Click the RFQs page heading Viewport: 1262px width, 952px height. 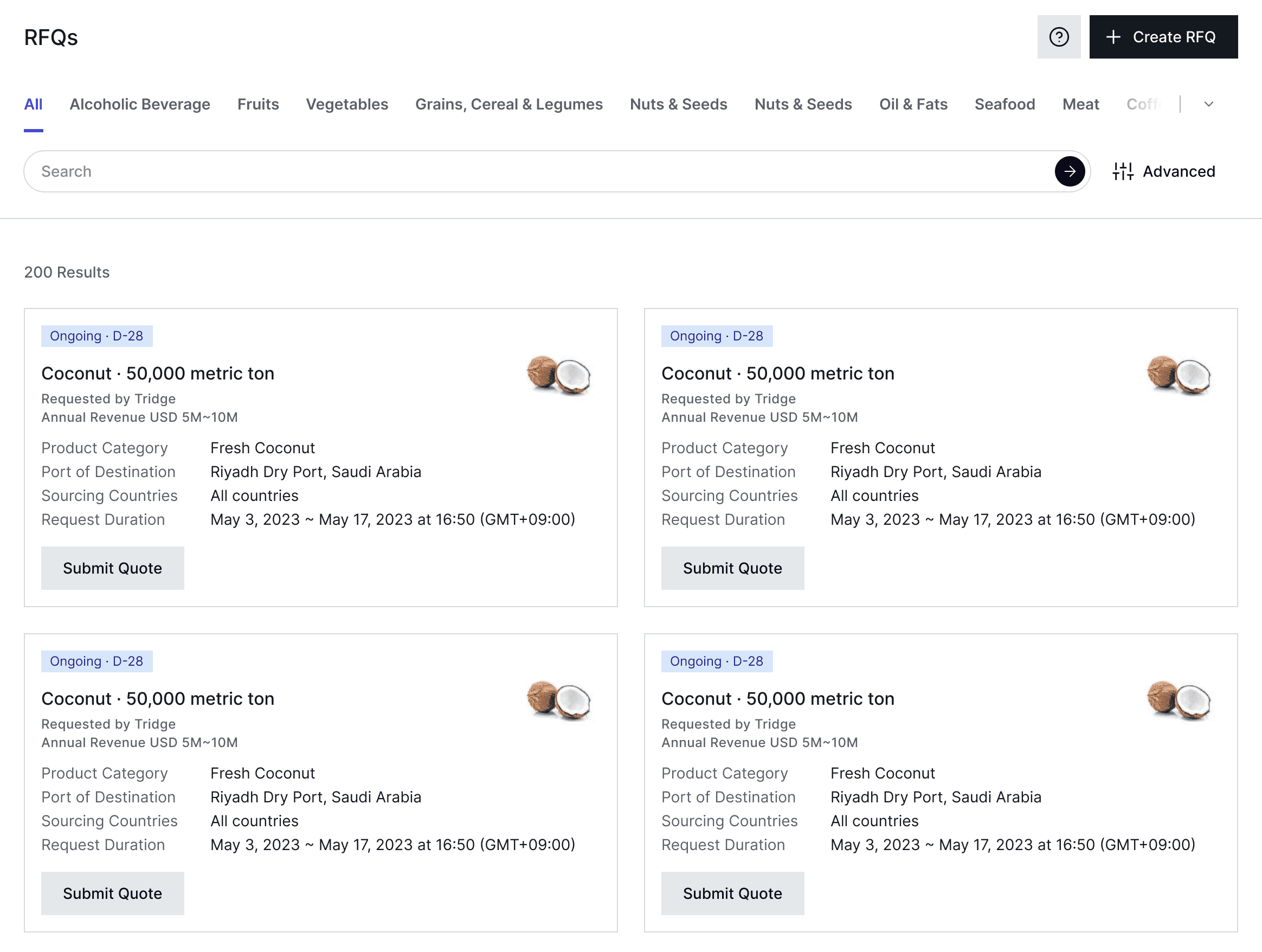coord(51,37)
